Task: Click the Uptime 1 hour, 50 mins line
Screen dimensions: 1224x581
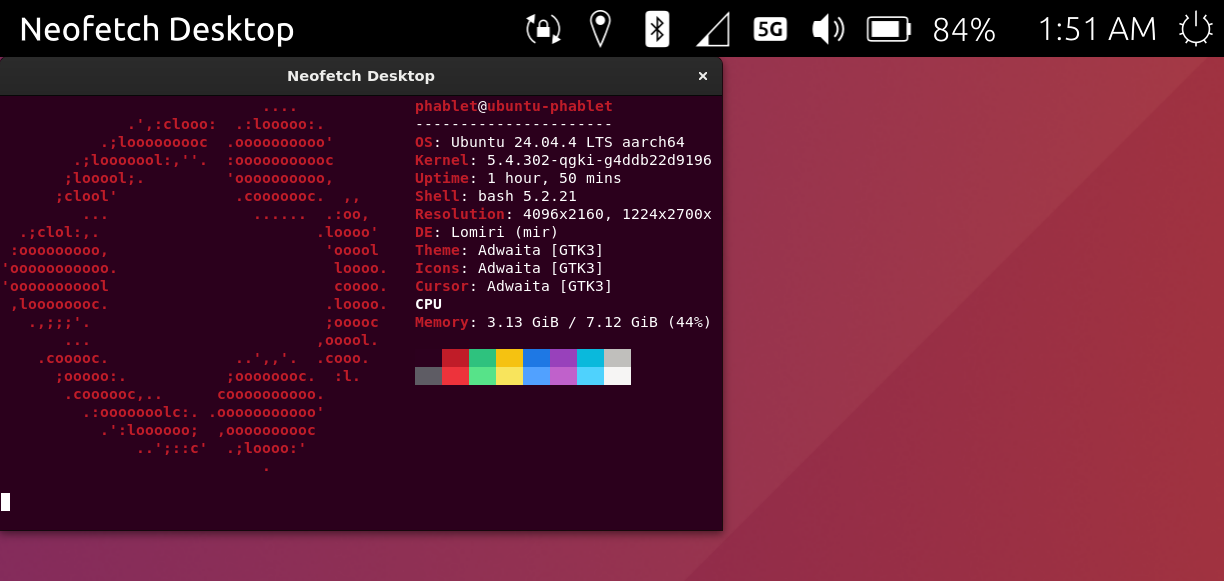Action: pos(518,178)
